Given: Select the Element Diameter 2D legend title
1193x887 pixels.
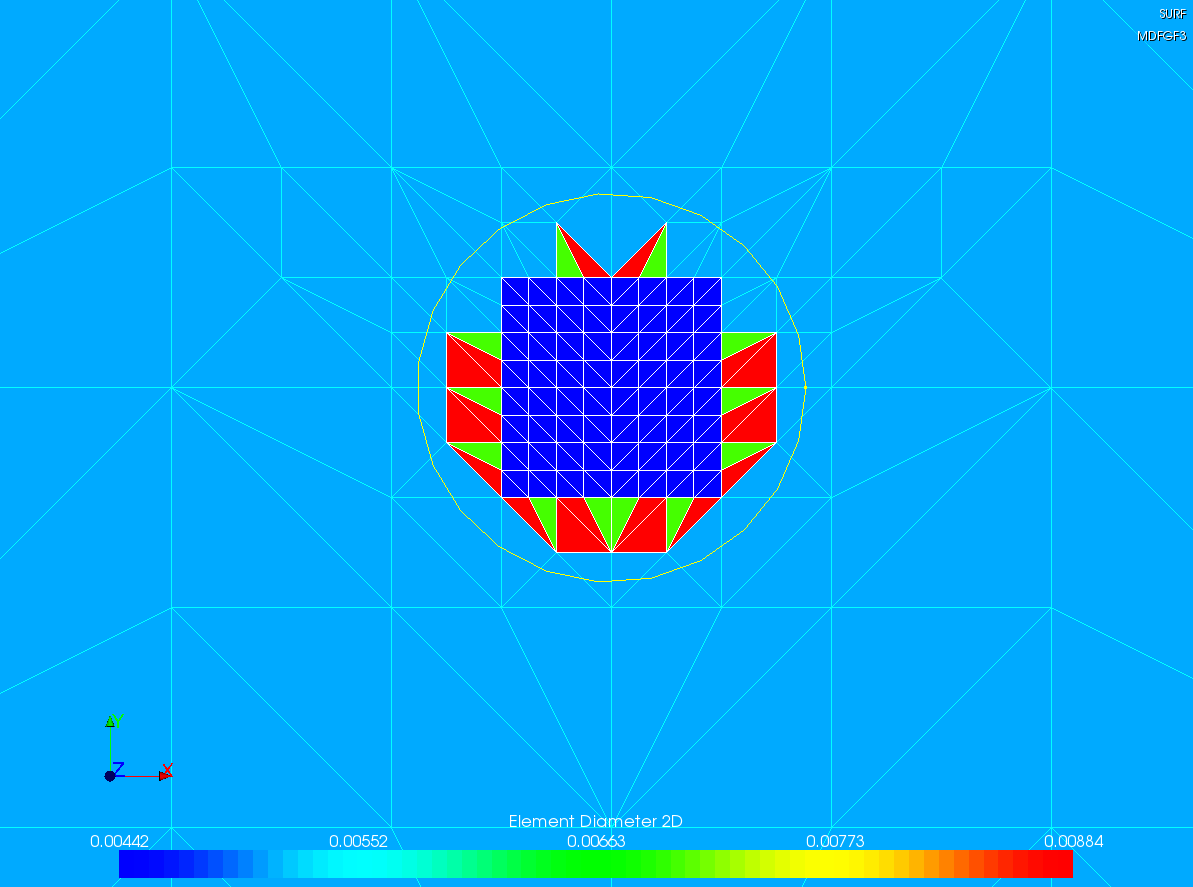Looking at the screenshot, I should pos(595,821).
